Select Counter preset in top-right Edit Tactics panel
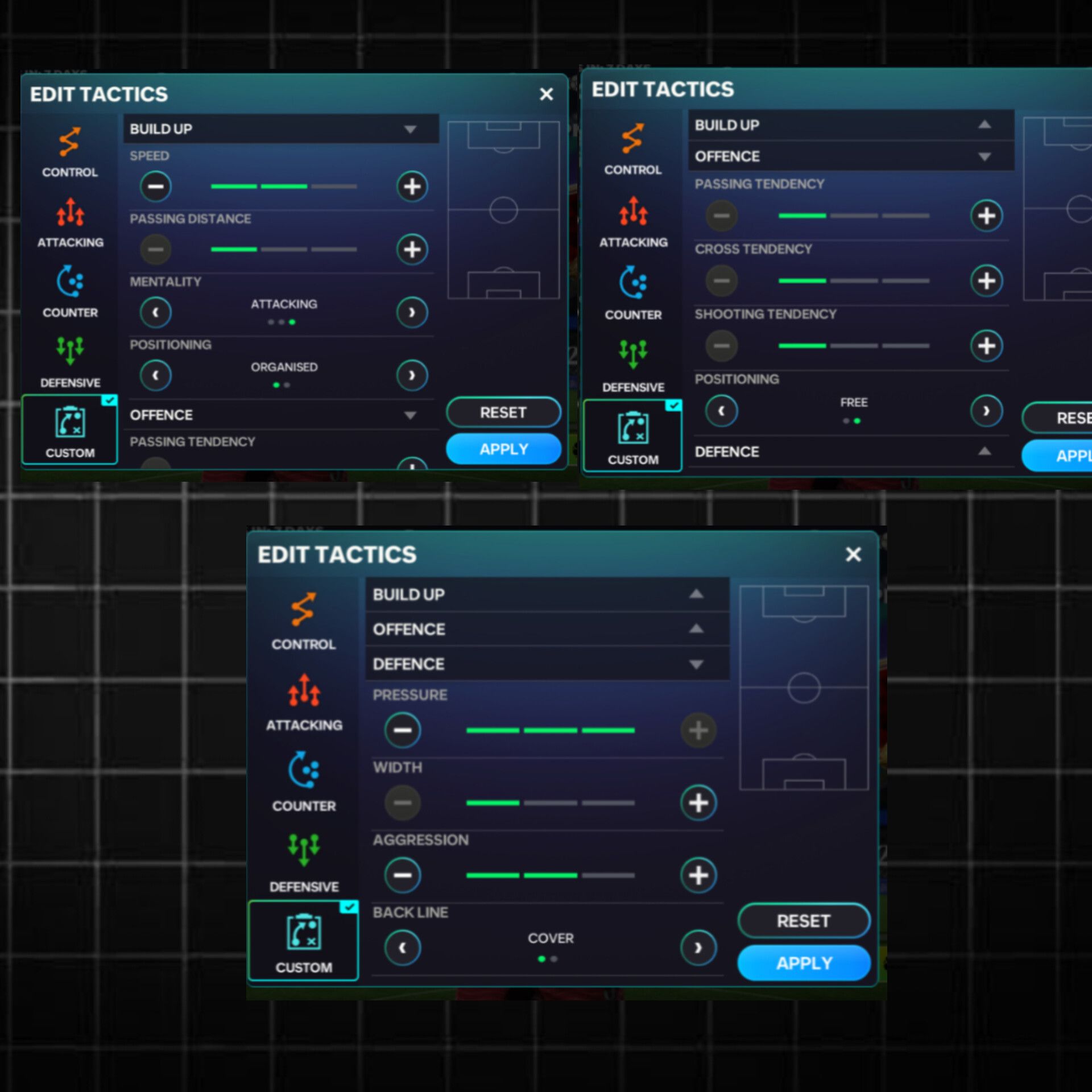Image resolution: width=1092 pixels, height=1092 pixels. [x=633, y=293]
